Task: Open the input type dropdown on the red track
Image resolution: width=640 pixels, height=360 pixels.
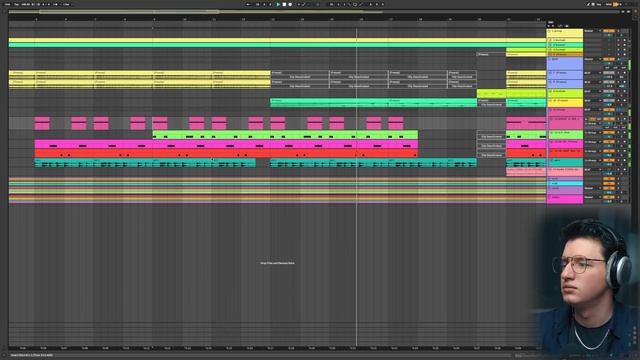Action: (593, 151)
